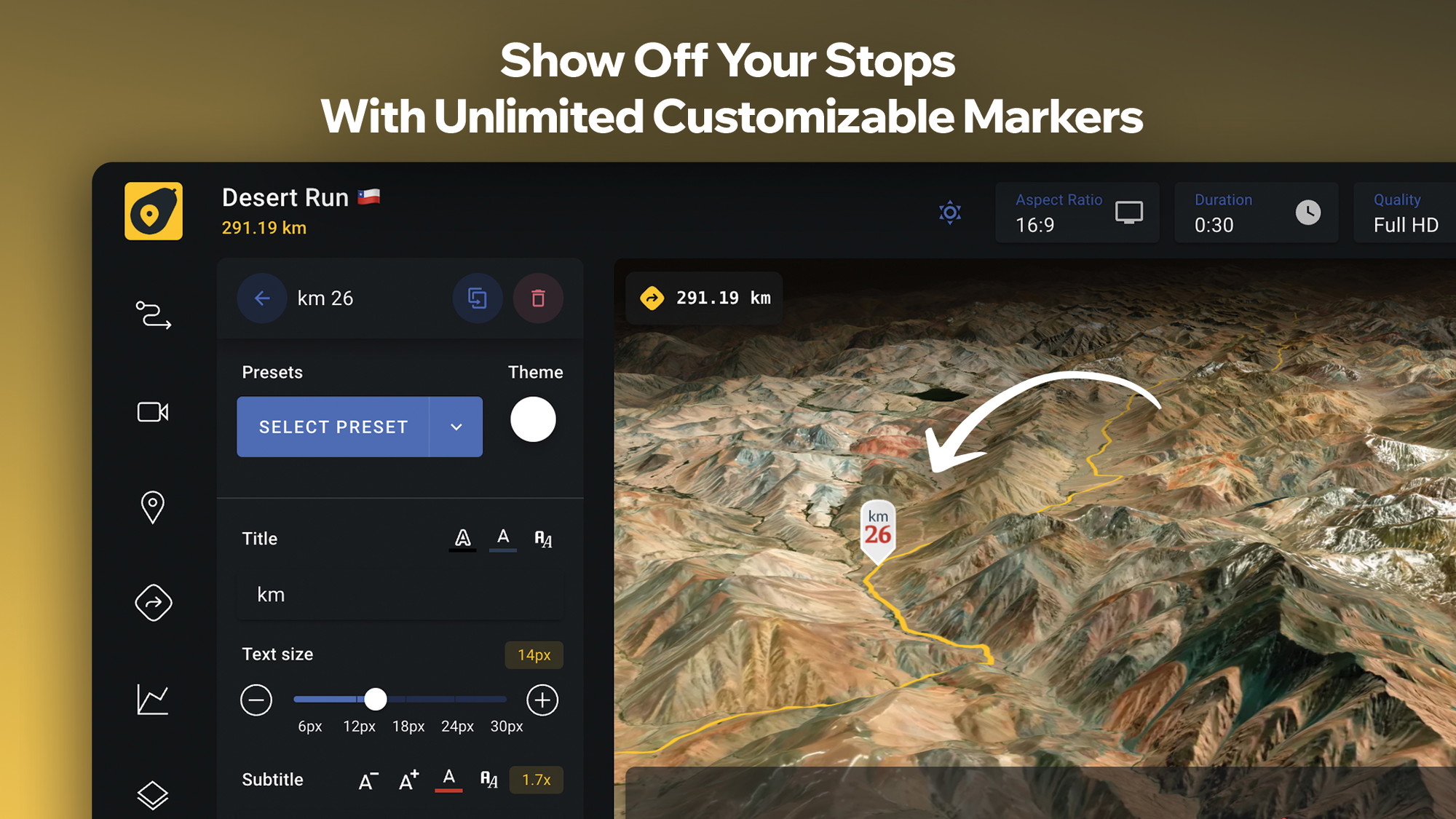Open the map layers panel
The height and width of the screenshot is (819, 1456).
tap(153, 795)
